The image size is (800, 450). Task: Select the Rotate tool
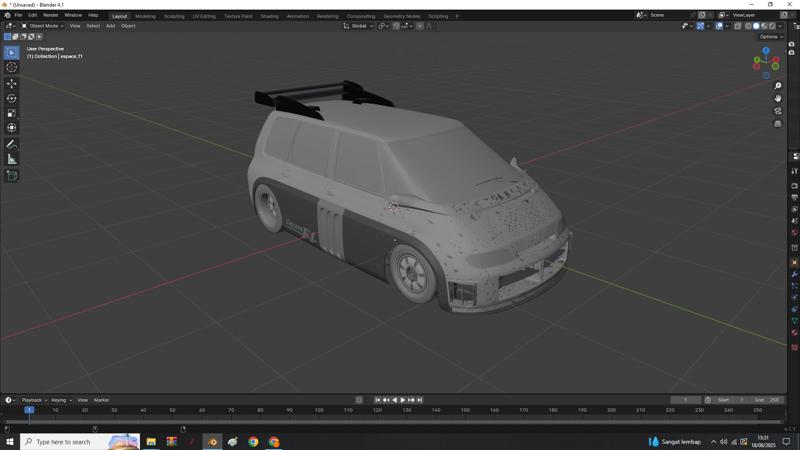(11, 98)
